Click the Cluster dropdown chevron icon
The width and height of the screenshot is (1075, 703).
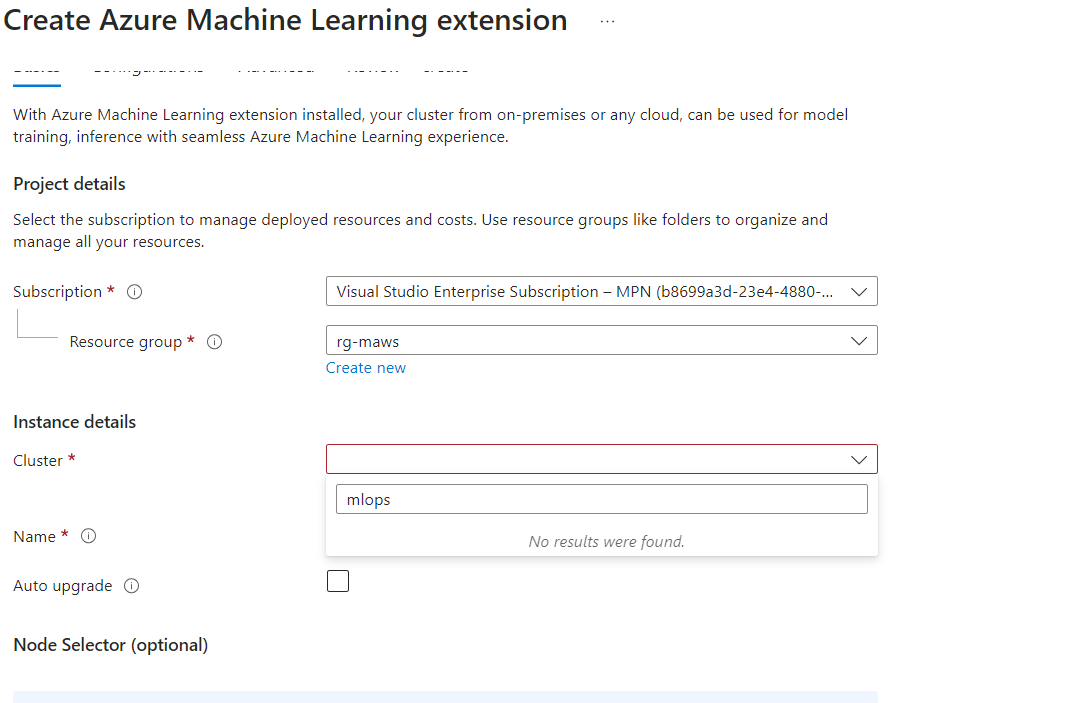[x=859, y=459]
